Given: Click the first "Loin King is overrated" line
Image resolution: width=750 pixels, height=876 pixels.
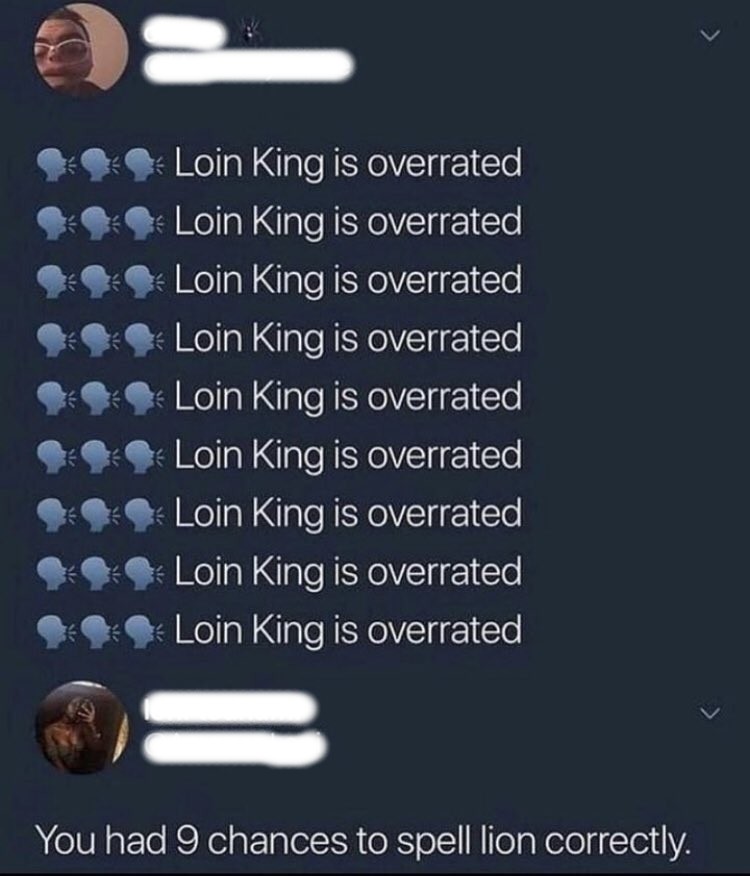Looking at the screenshot, I should coord(348,163).
